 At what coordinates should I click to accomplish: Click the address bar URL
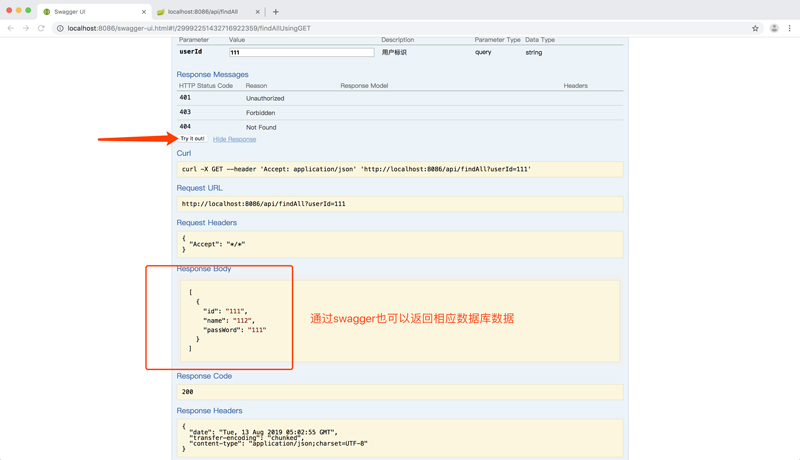[189, 29]
